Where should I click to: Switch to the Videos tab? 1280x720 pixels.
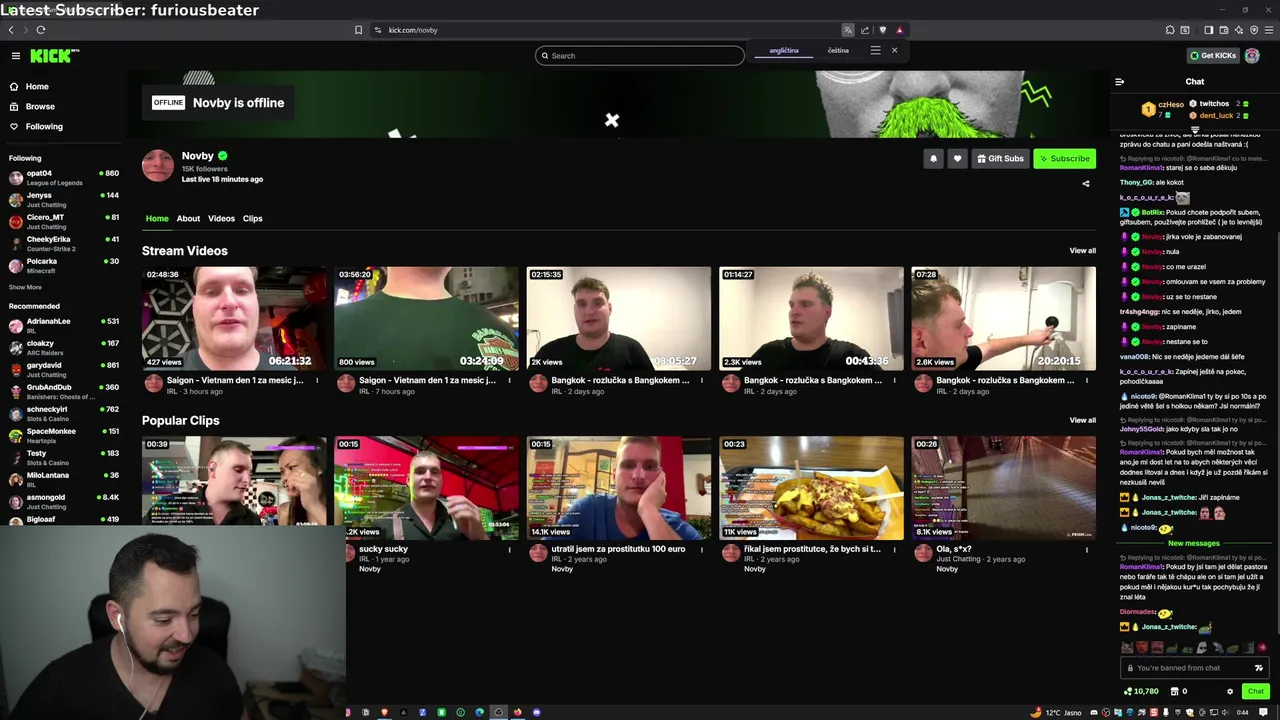[221, 218]
